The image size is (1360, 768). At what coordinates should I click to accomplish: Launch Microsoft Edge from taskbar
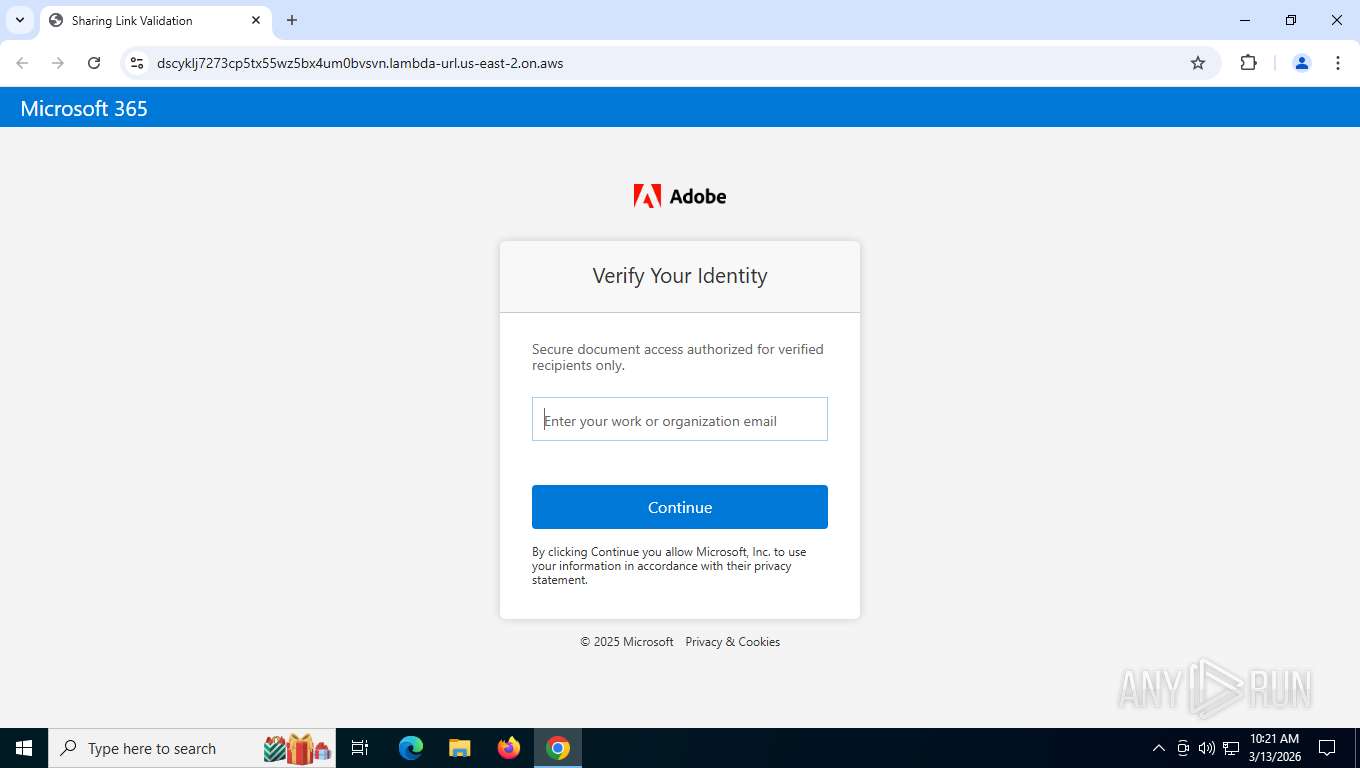(x=411, y=748)
